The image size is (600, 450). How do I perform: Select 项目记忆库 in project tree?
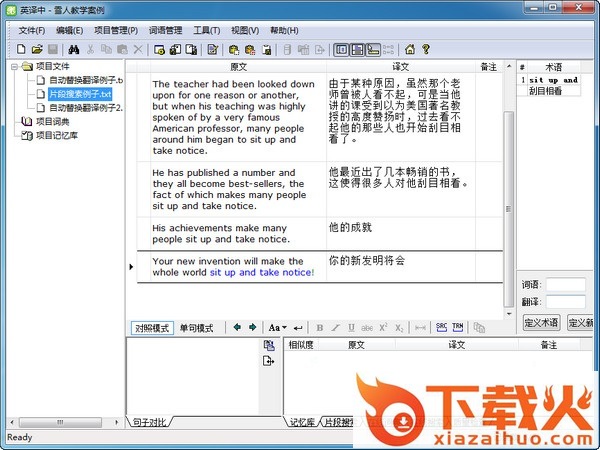click(x=57, y=135)
